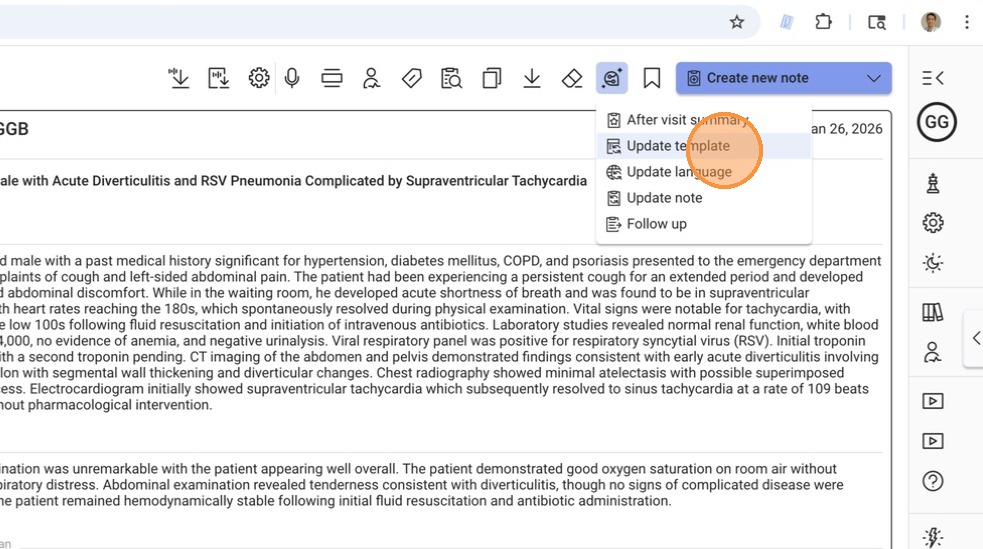Open the patient person icon in the toolbar
983x549 pixels.
371,78
